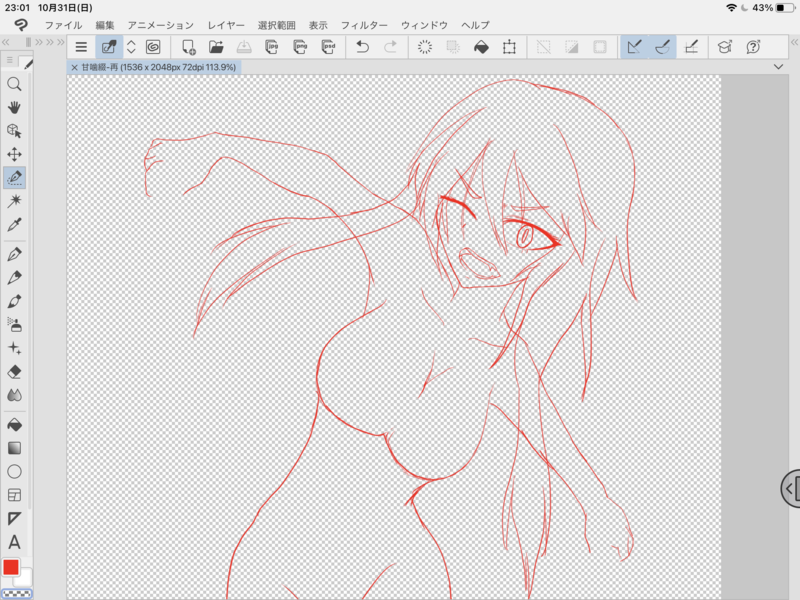The height and width of the screenshot is (600, 800).
Task: Open the ファイル menu
Action: coord(64,24)
